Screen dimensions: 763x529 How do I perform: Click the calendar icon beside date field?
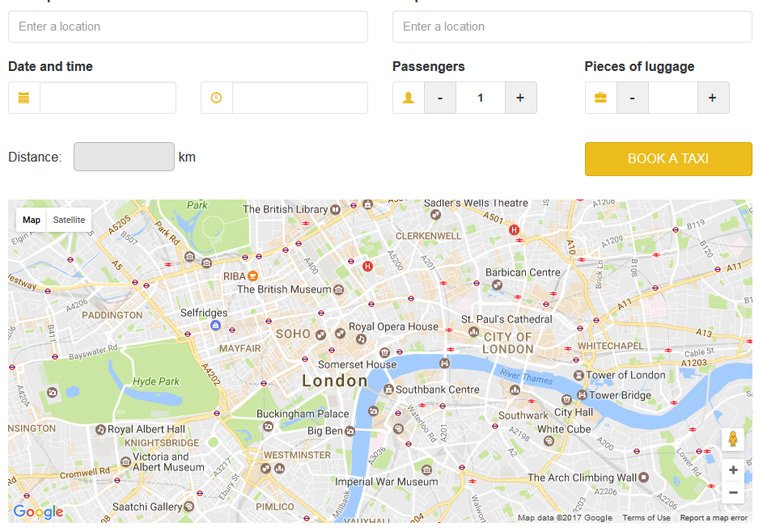[24, 98]
